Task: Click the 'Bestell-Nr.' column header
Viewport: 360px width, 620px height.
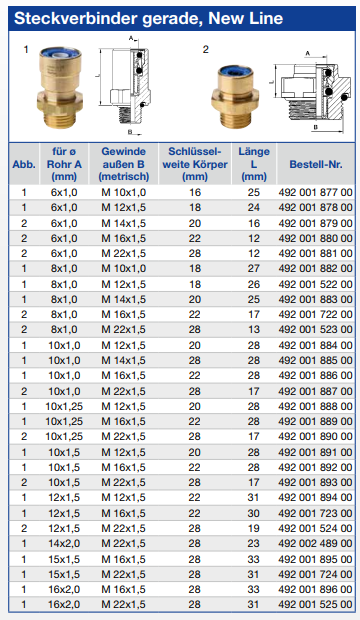Action: tap(316, 164)
